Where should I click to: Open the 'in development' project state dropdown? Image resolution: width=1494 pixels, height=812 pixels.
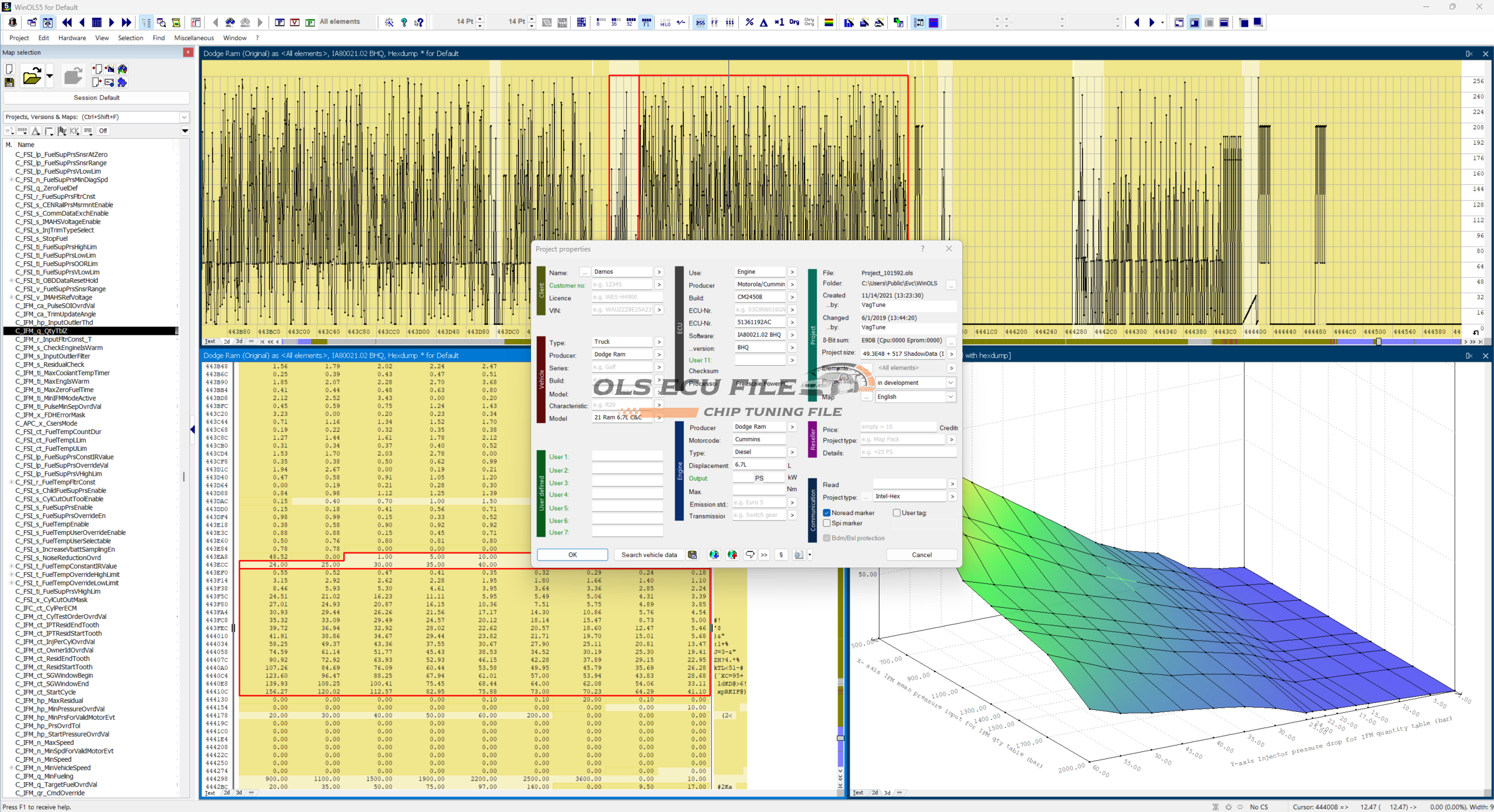951,383
